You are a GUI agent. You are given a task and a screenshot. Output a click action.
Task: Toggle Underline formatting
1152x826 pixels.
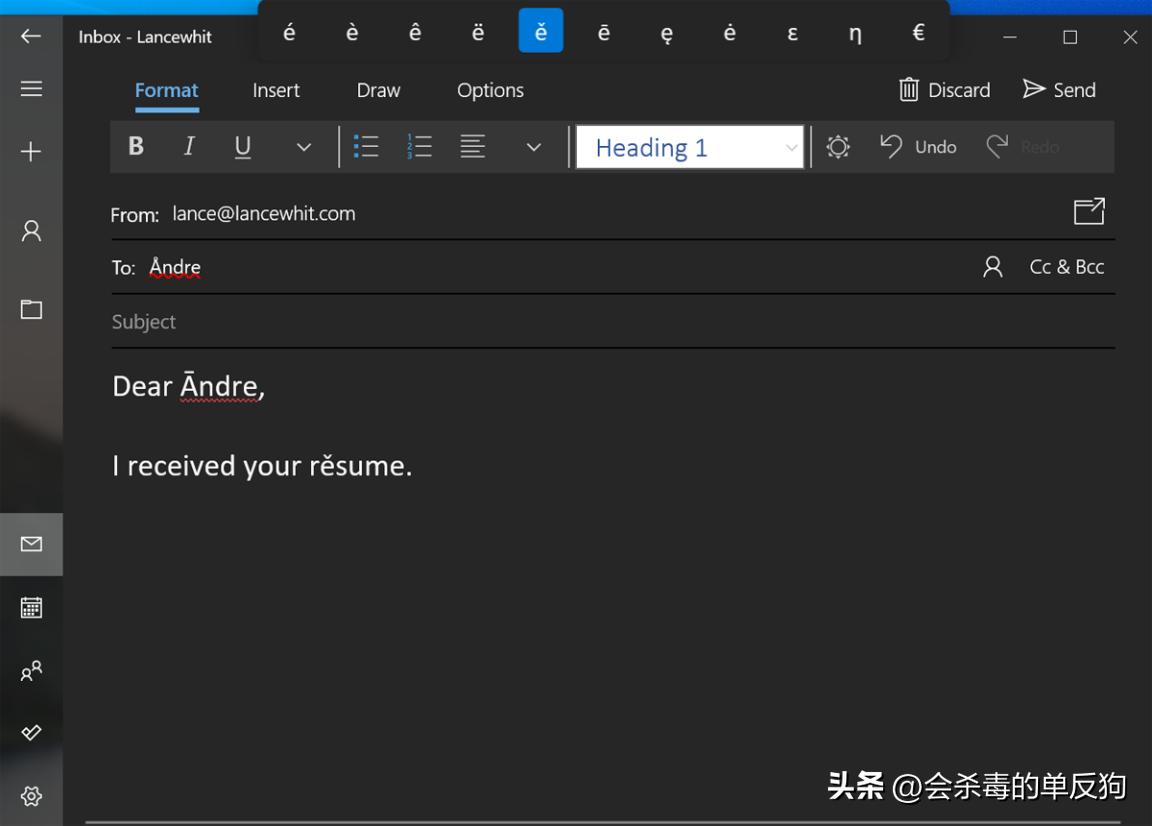coord(242,147)
